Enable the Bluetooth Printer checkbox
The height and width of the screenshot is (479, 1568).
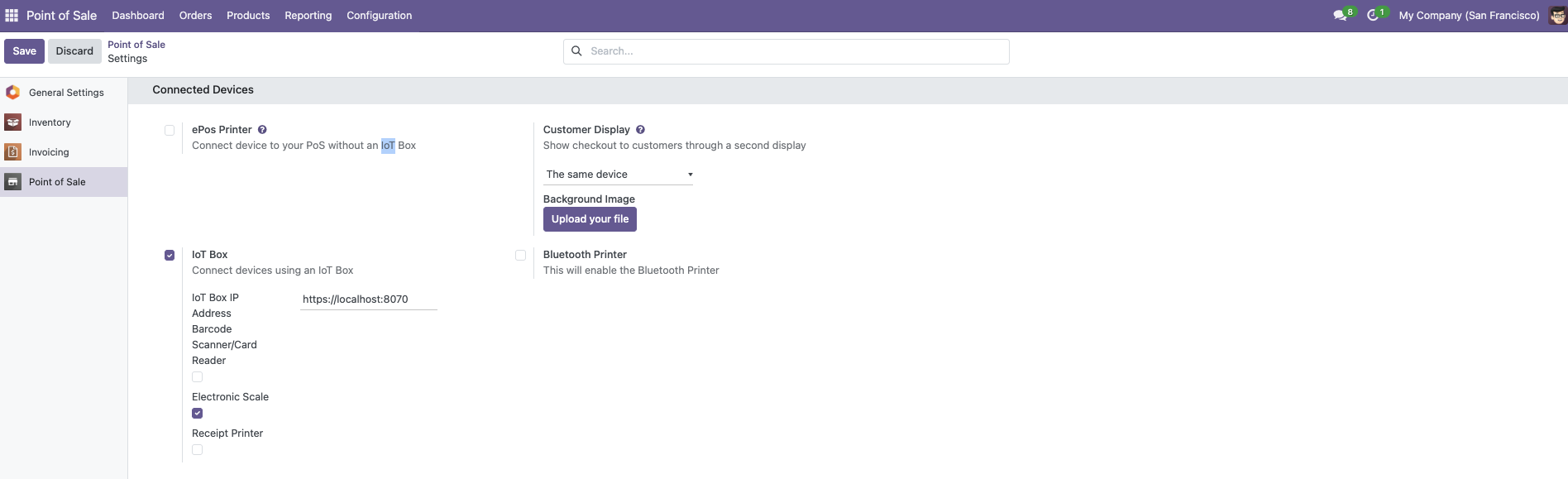pyautogui.click(x=520, y=255)
